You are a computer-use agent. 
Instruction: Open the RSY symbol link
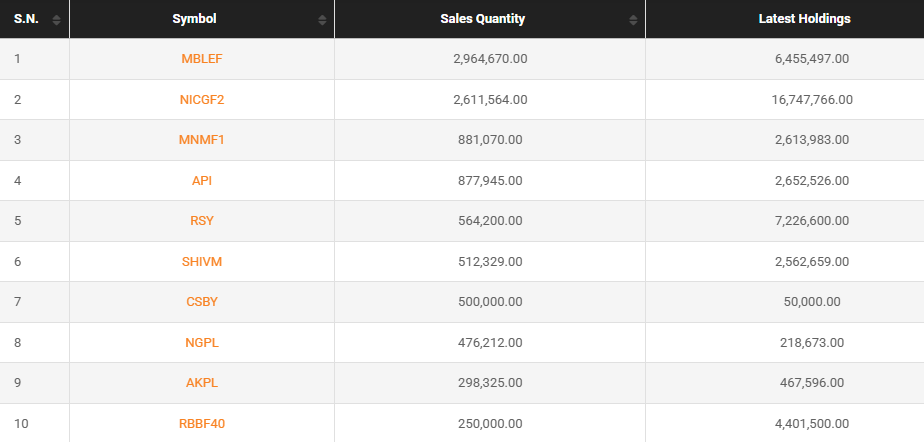(202, 221)
